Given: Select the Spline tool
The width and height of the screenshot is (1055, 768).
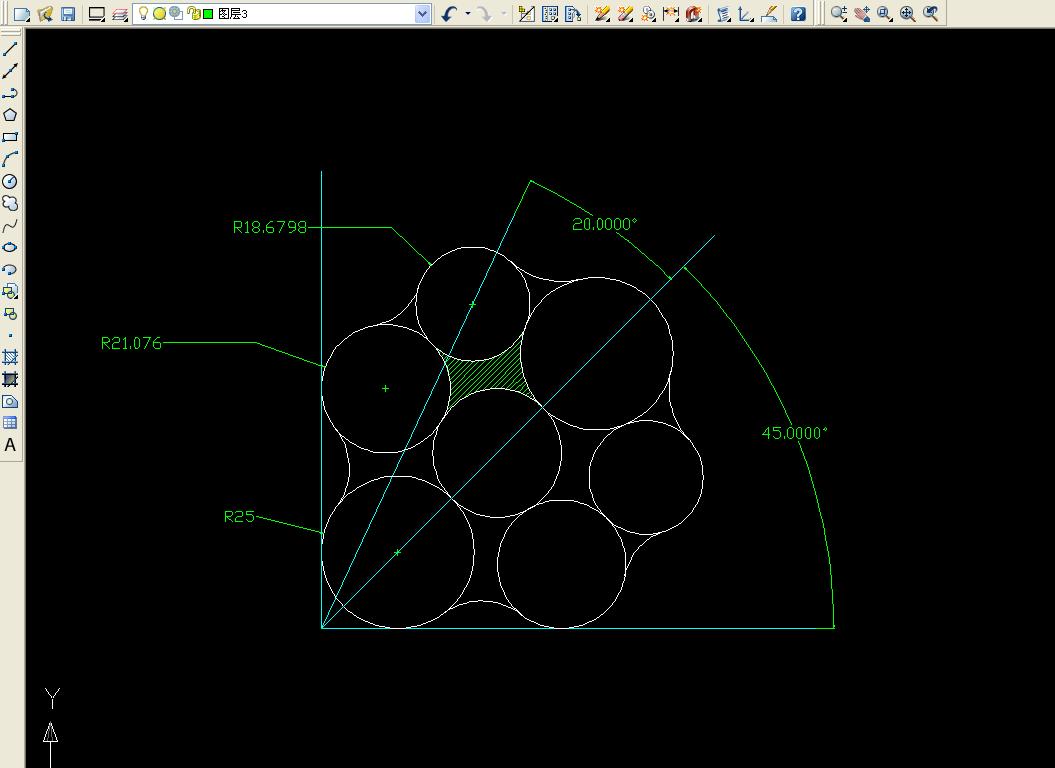Looking at the screenshot, I should [x=10, y=225].
